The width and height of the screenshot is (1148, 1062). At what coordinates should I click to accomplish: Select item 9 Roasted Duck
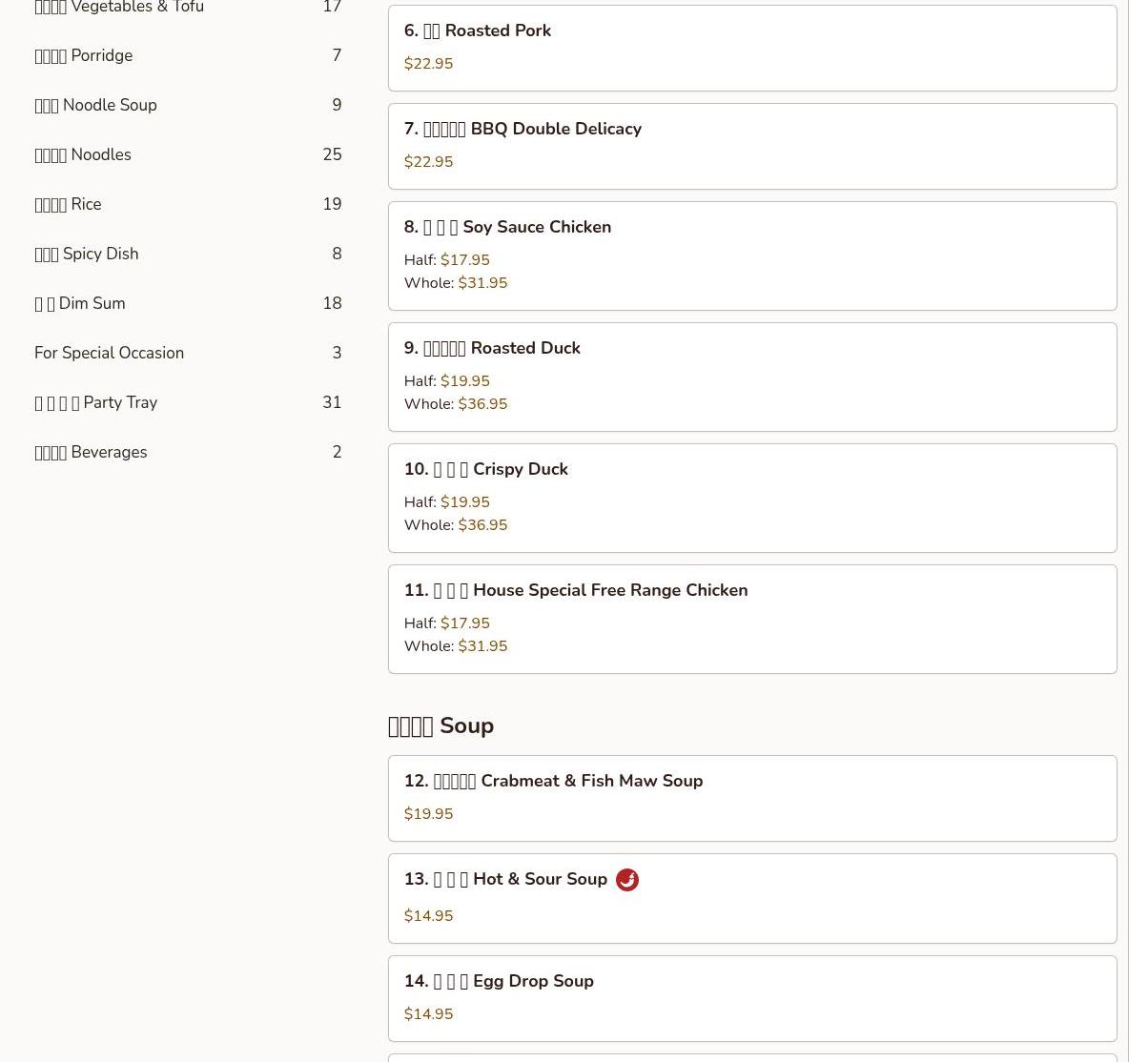coord(752,377)
